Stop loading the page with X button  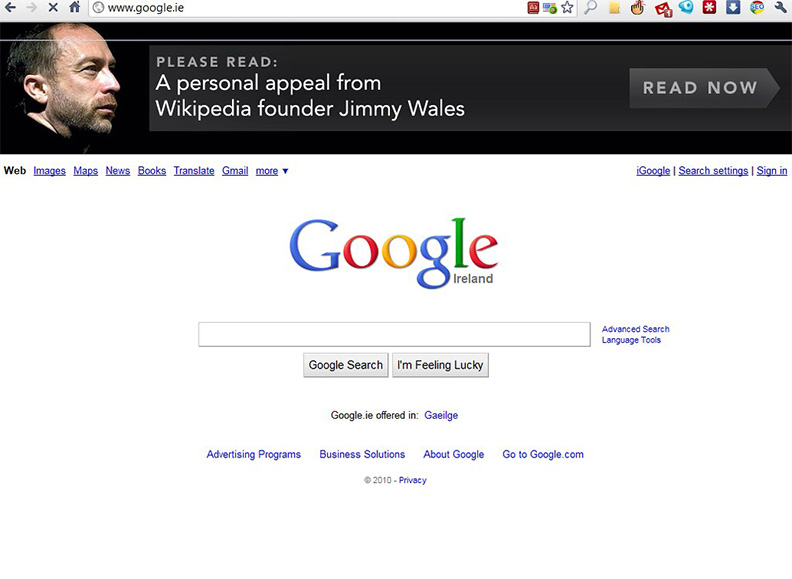(52, 8)
